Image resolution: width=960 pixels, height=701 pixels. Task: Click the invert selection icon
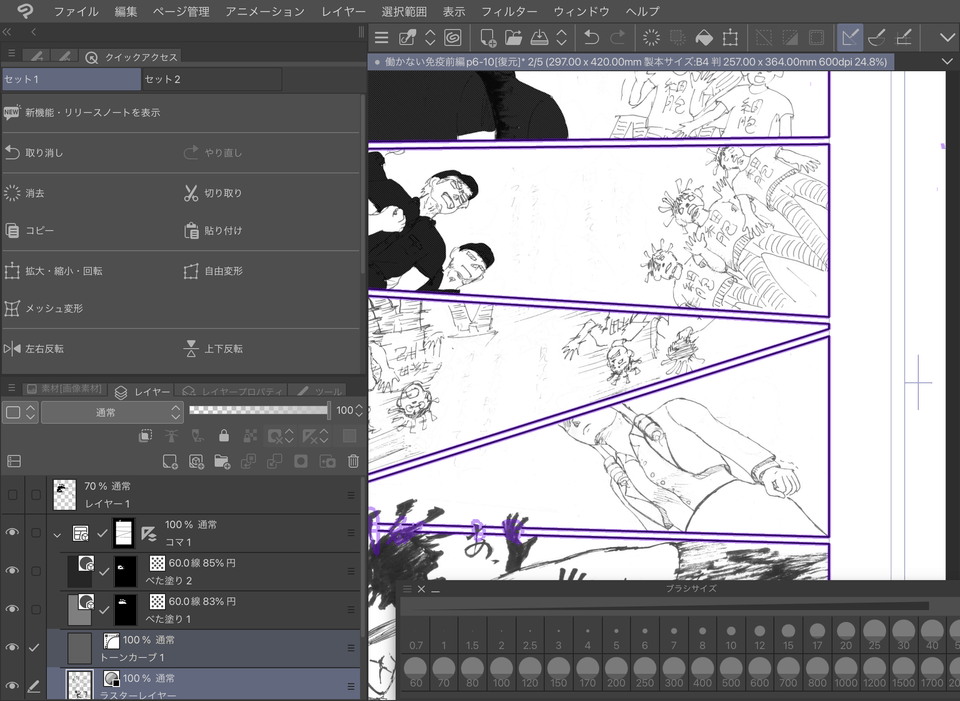click(x=790, y=38)
